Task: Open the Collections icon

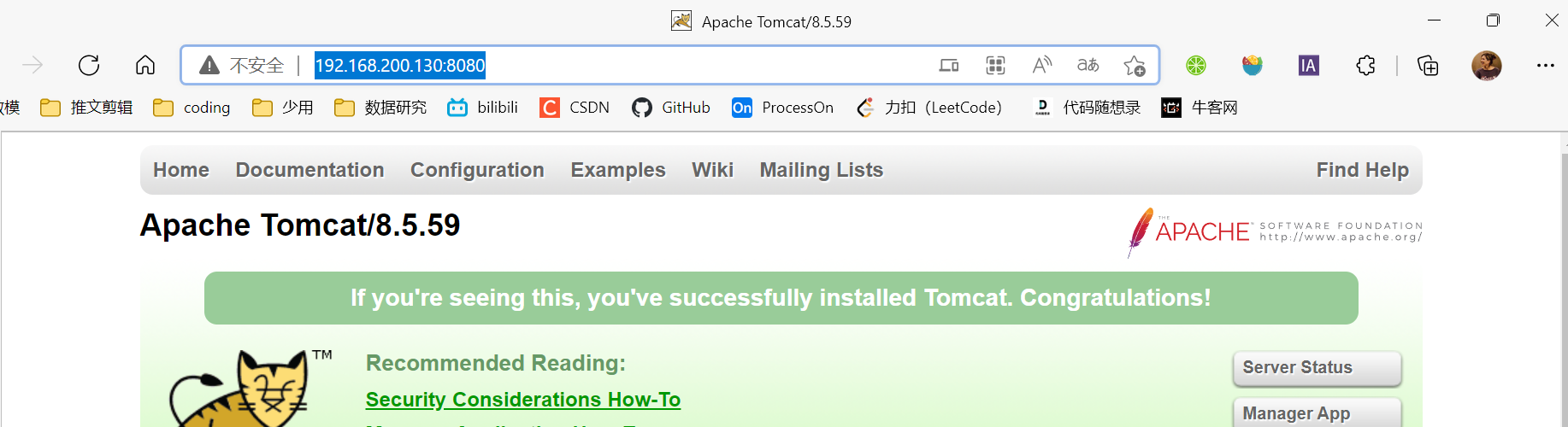Action: click(x=1428, y=65)
